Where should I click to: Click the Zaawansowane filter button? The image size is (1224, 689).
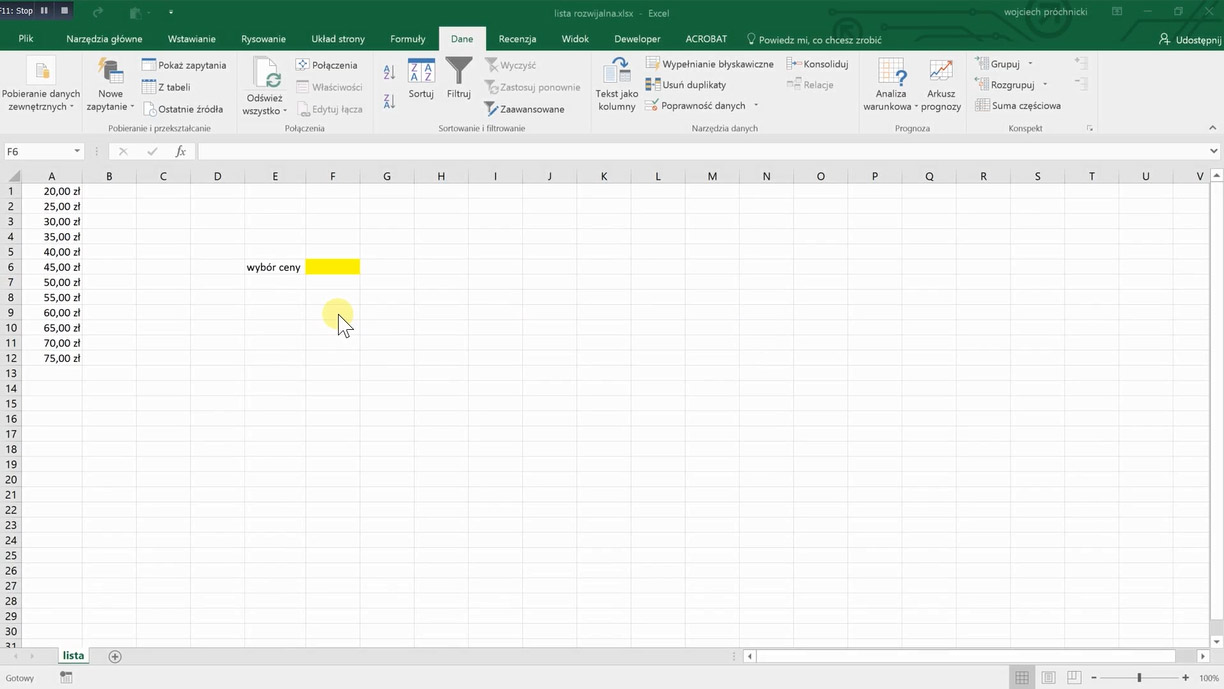[x=525, y=109]
